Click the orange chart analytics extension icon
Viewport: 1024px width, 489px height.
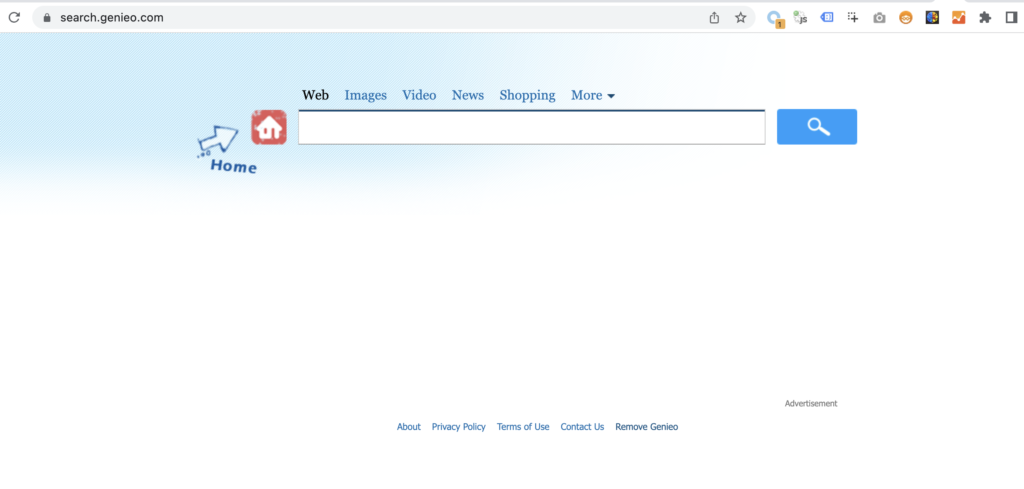pos(958,17)
